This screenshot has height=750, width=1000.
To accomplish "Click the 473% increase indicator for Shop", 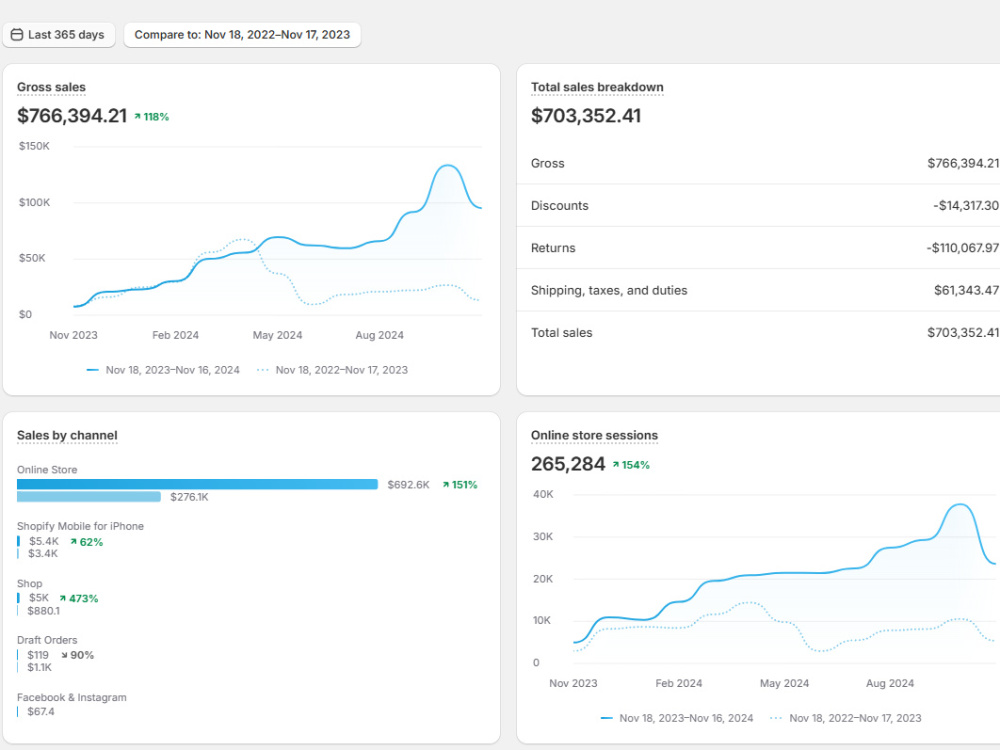I will [78, 598].
